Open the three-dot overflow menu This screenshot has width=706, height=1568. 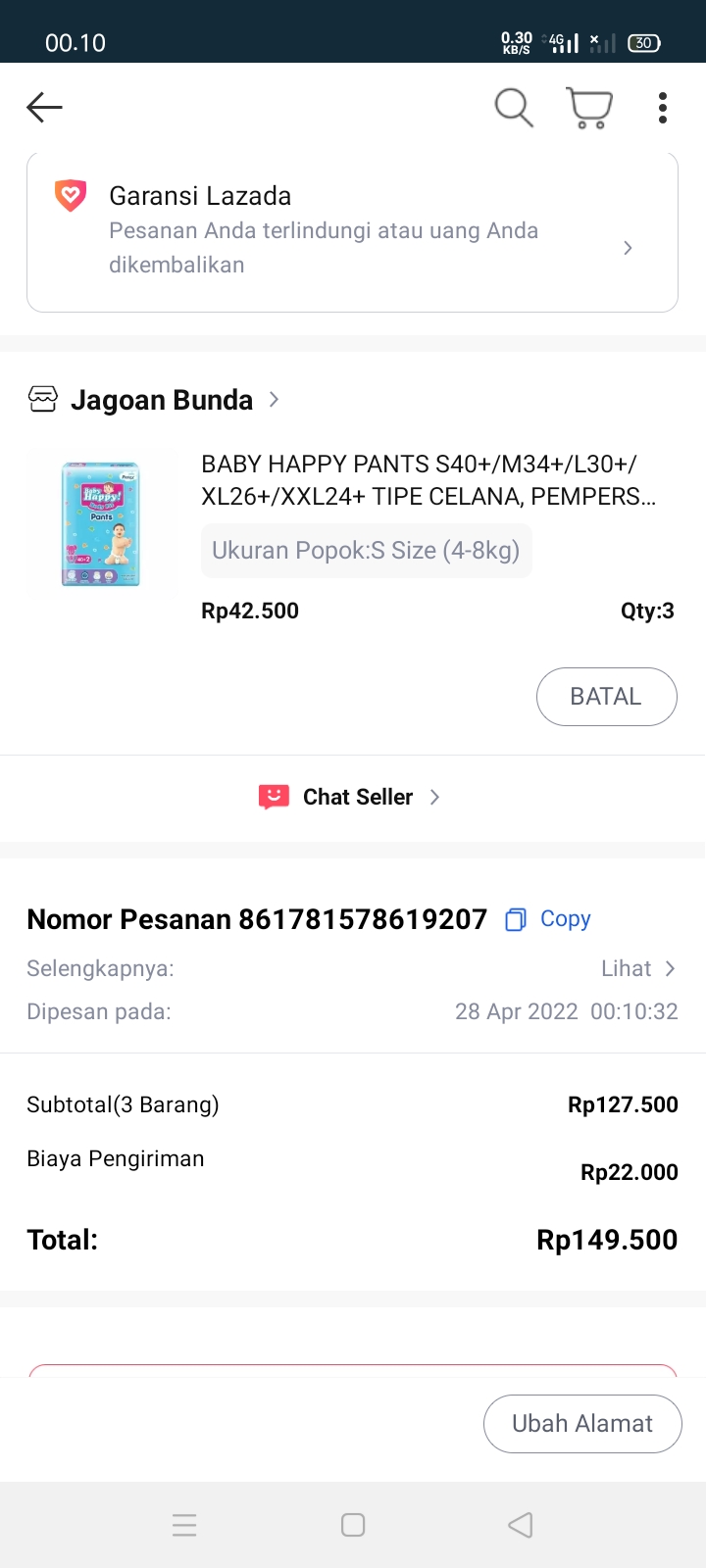663,107
